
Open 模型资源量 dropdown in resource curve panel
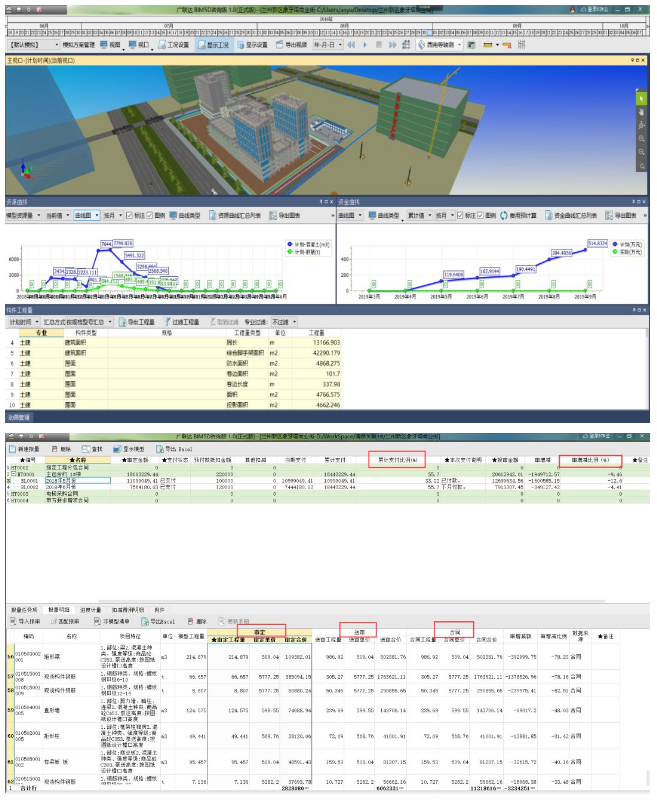pyautogui.click(x=24, y=216)
